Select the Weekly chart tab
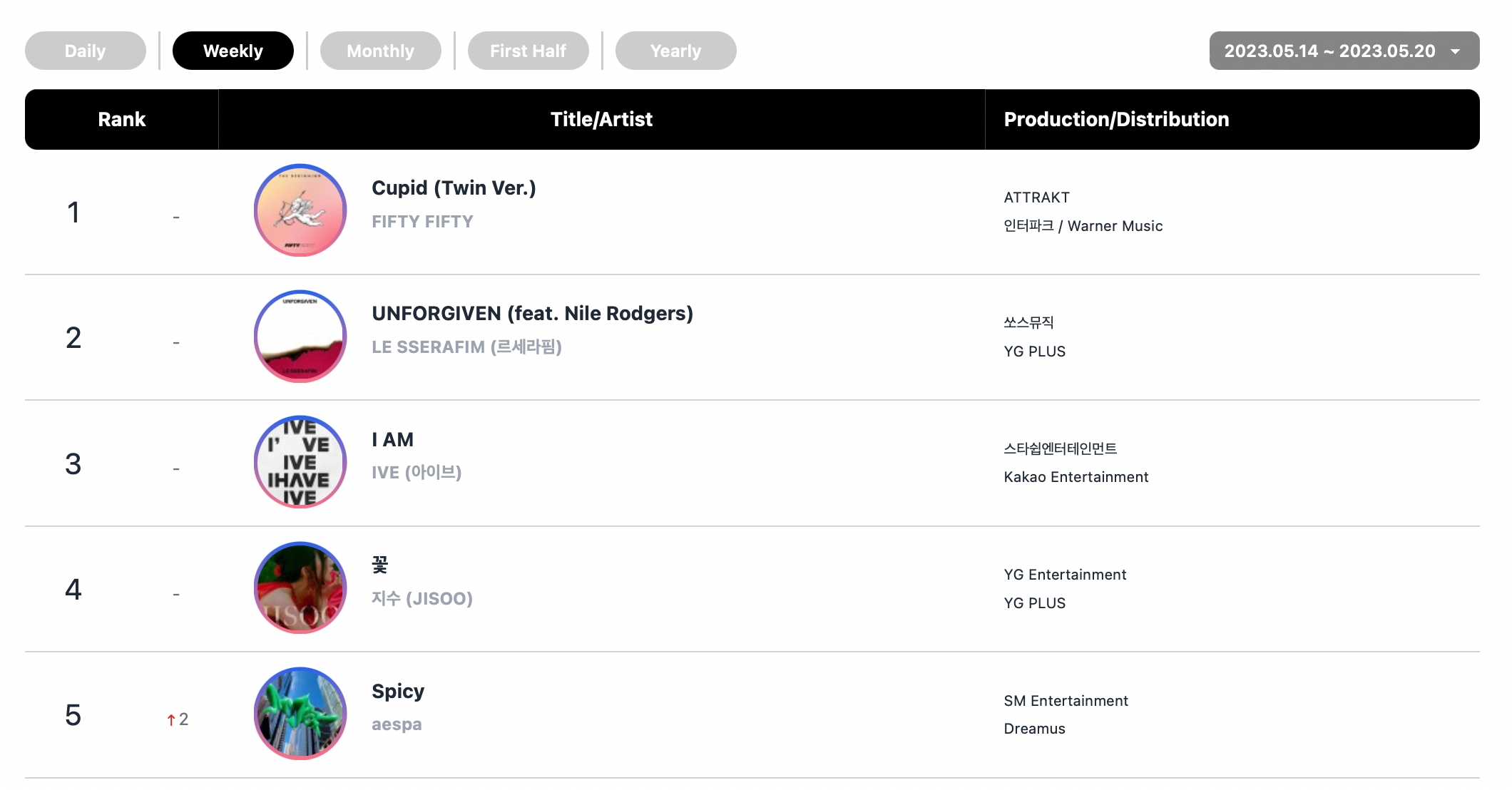 click(233, 51)
